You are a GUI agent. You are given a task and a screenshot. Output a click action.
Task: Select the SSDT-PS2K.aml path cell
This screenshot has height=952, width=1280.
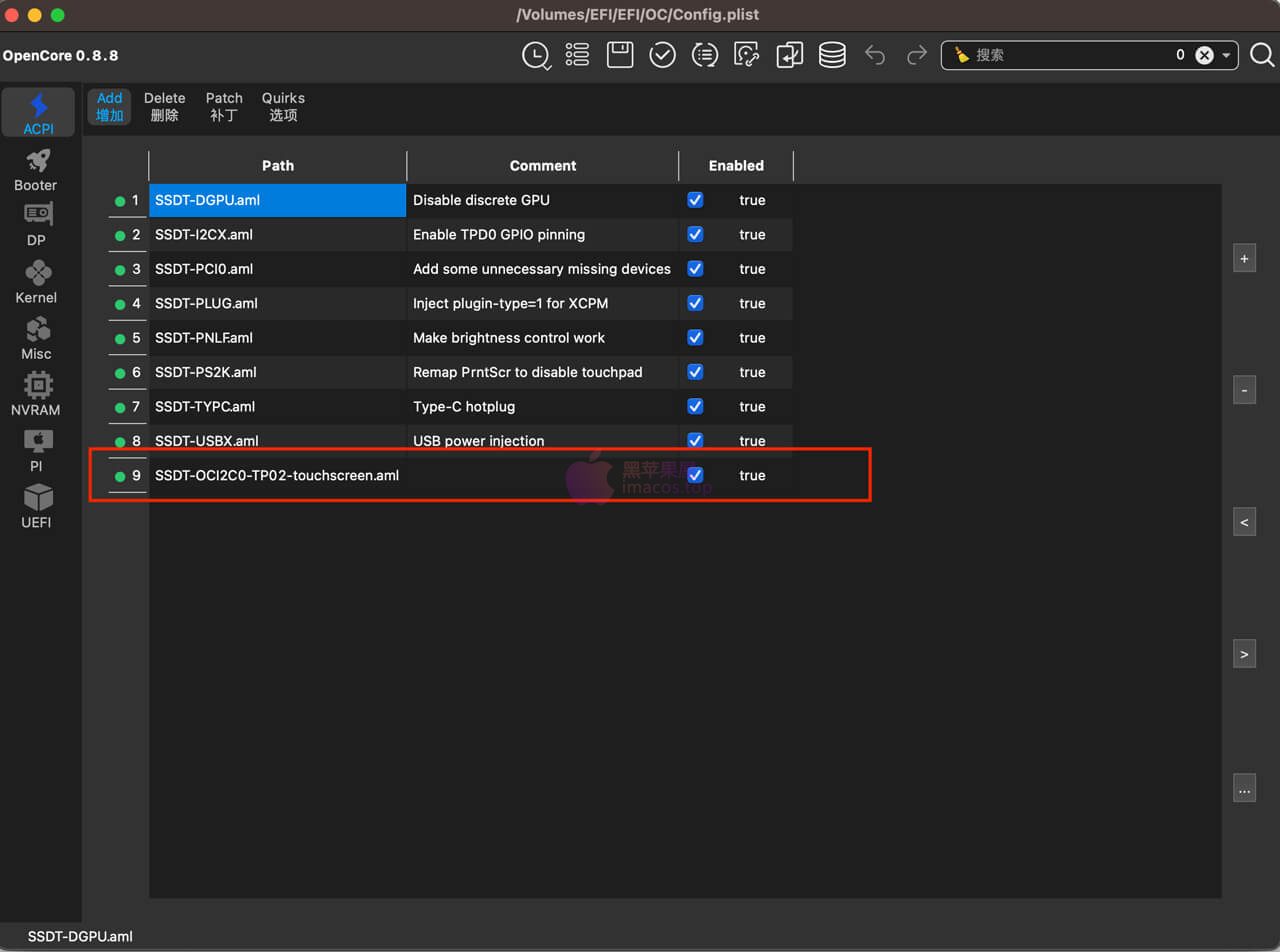[278, 371]
